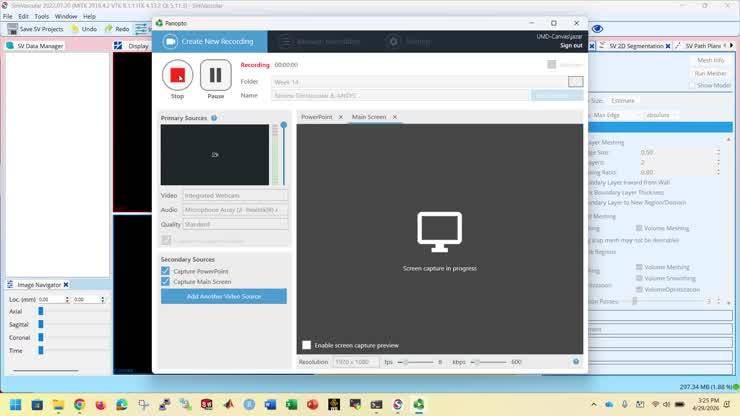Click Sign out link
The width and height of the screenshot is (740, 416).
[571, 45]
